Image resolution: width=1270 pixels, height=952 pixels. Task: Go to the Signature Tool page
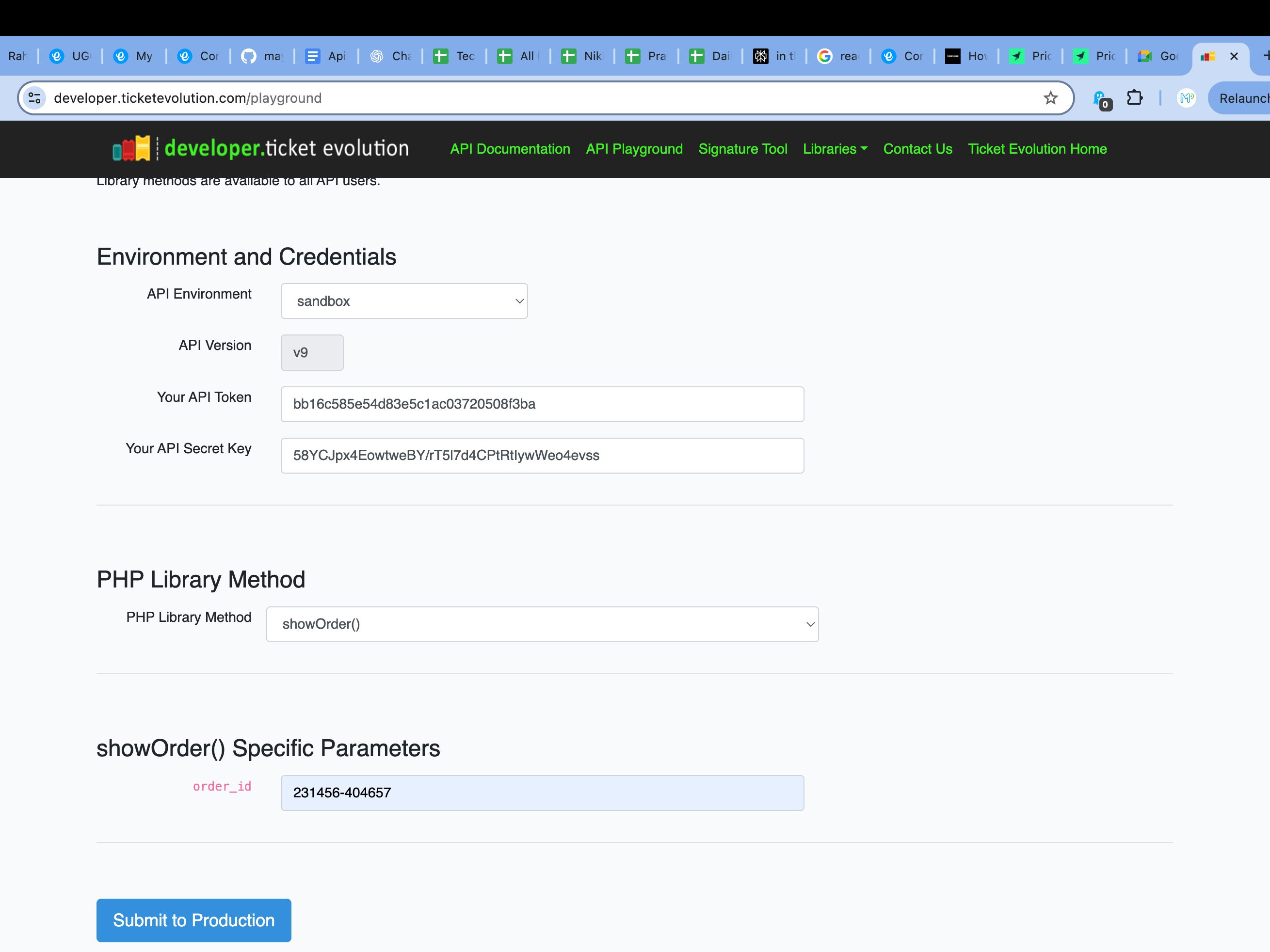tap(742, 149)
